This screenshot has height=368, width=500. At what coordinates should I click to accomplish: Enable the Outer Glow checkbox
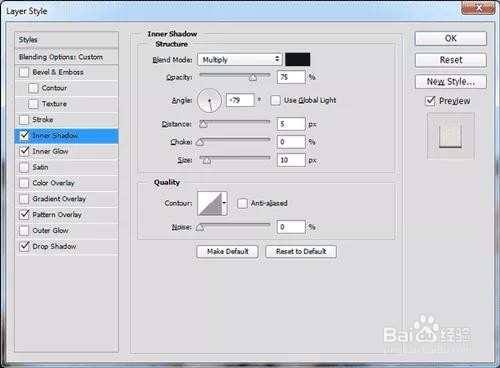(x=24, y=230)
